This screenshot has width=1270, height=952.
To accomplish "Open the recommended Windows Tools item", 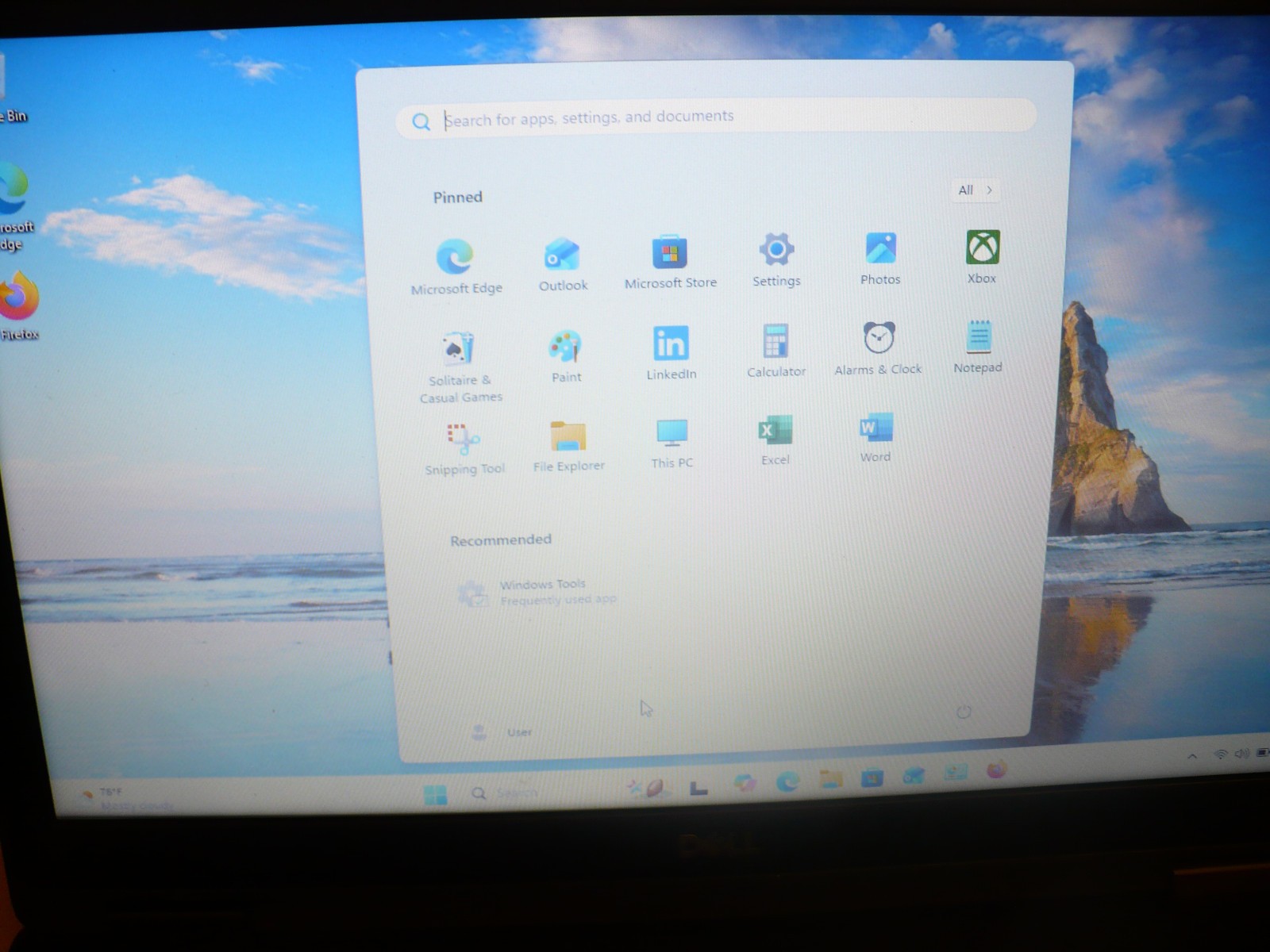I will tap(537, 593).
